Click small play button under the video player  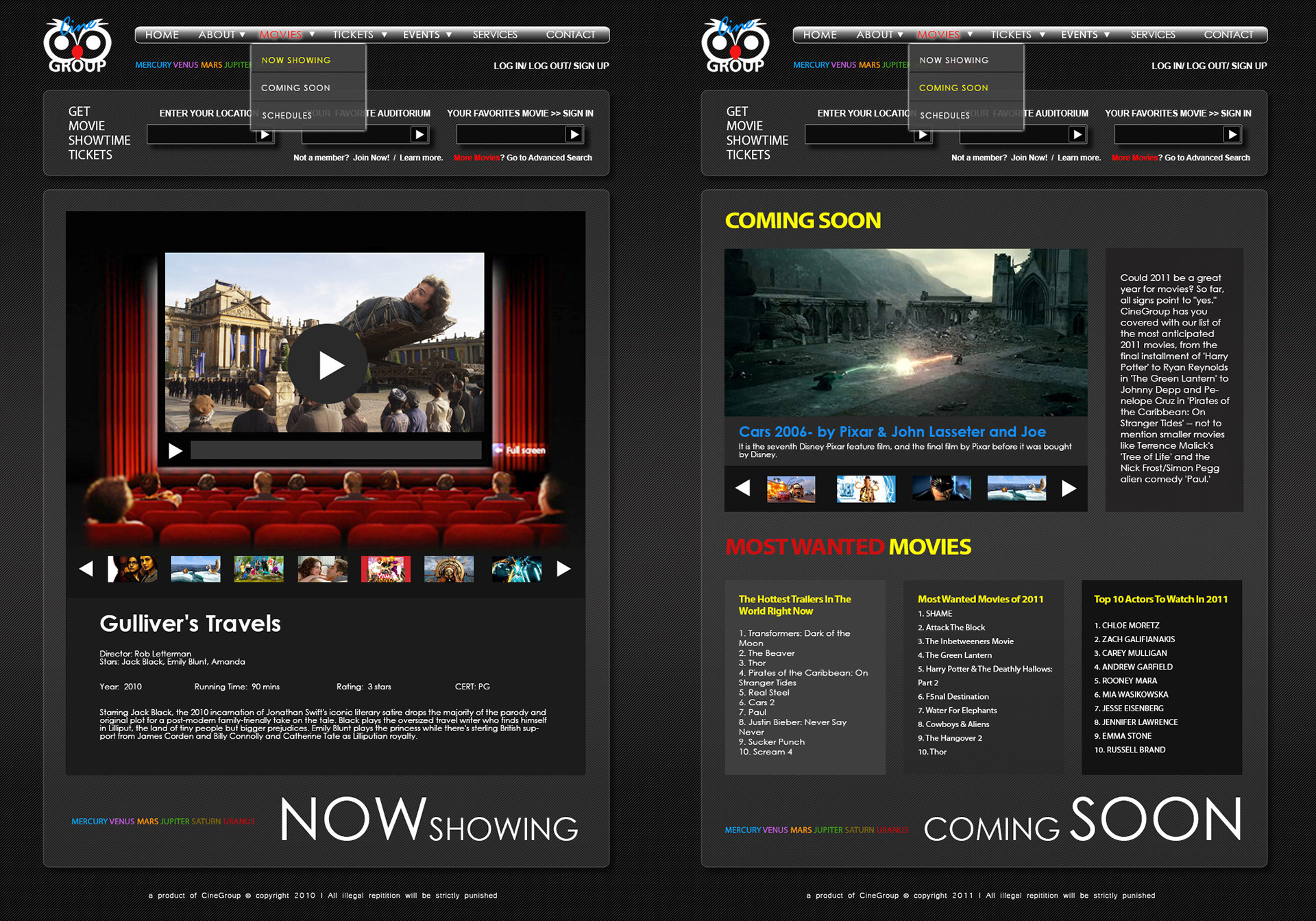pyautogui.click(x=175, y=451)
